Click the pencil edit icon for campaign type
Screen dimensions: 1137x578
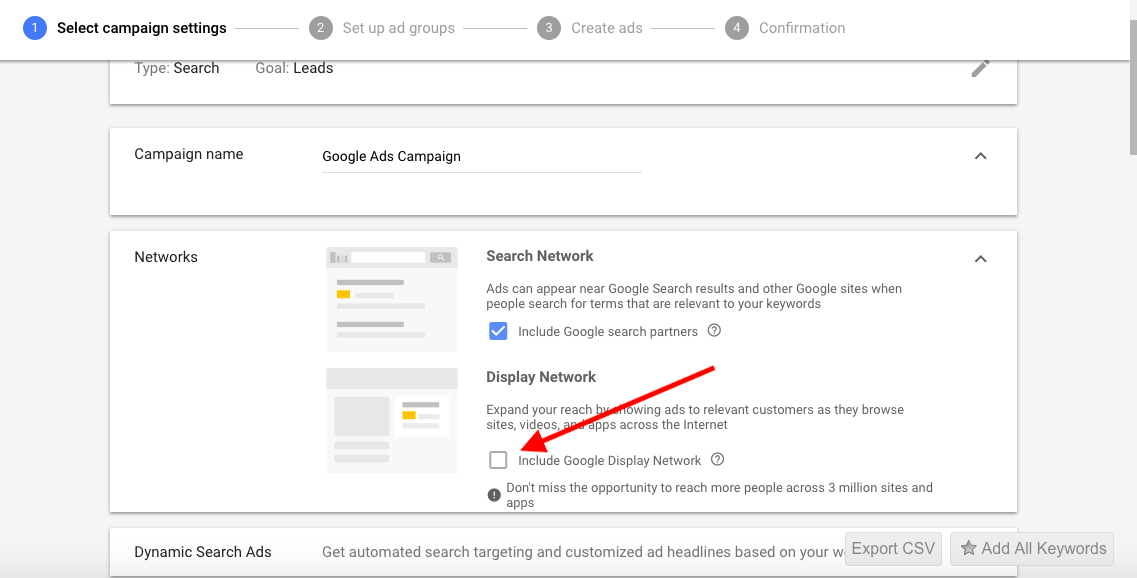[x=980, y=69]
